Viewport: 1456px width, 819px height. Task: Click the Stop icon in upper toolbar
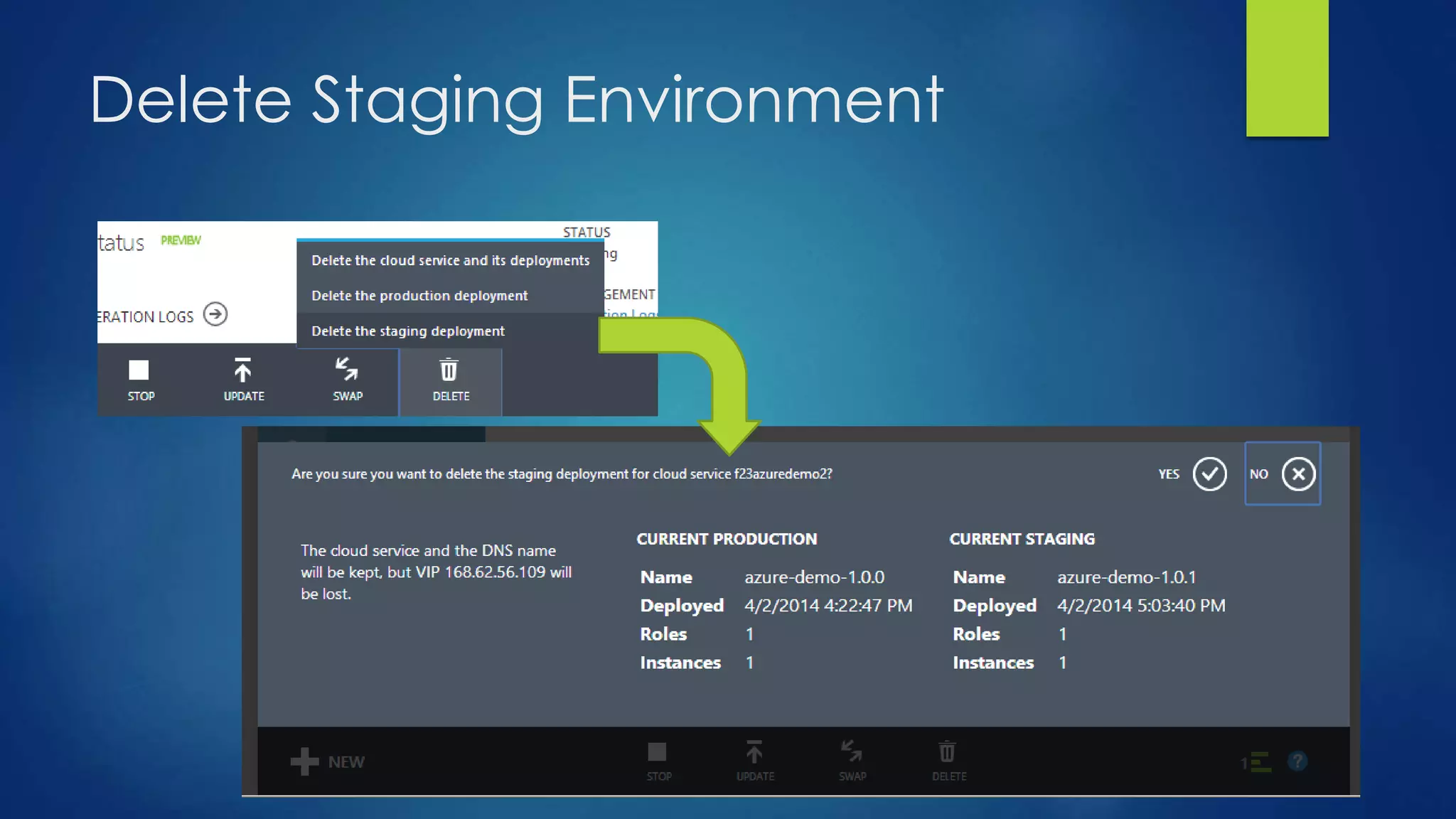[139, 371]
